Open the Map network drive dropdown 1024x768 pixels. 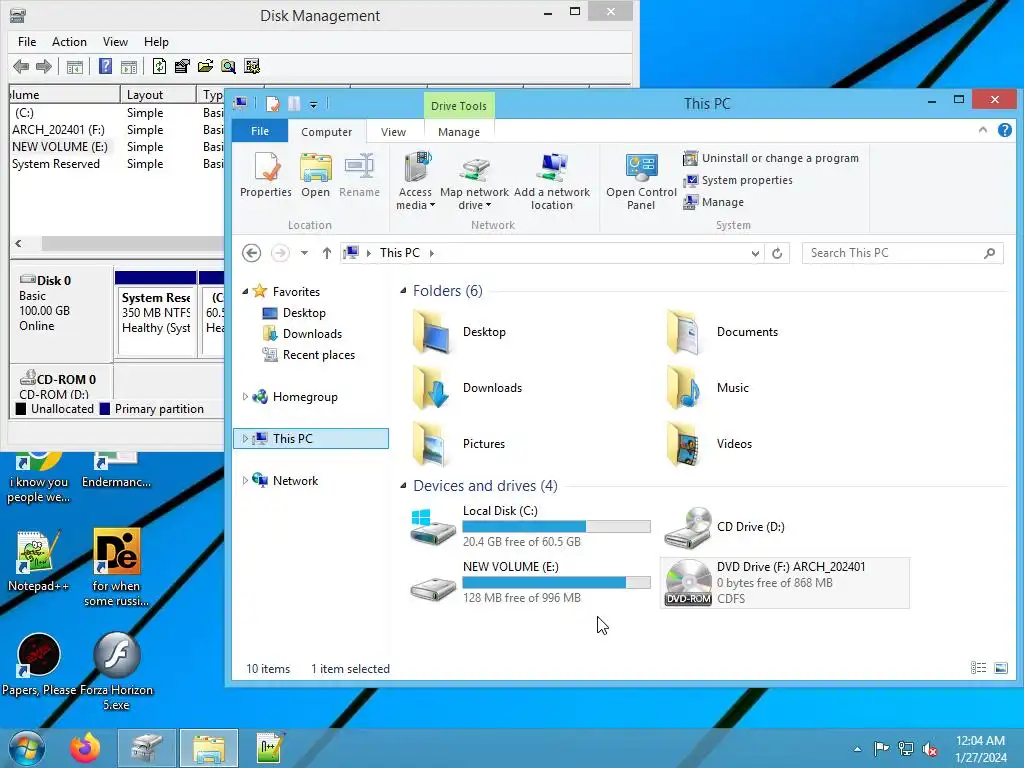pos(474,181)
